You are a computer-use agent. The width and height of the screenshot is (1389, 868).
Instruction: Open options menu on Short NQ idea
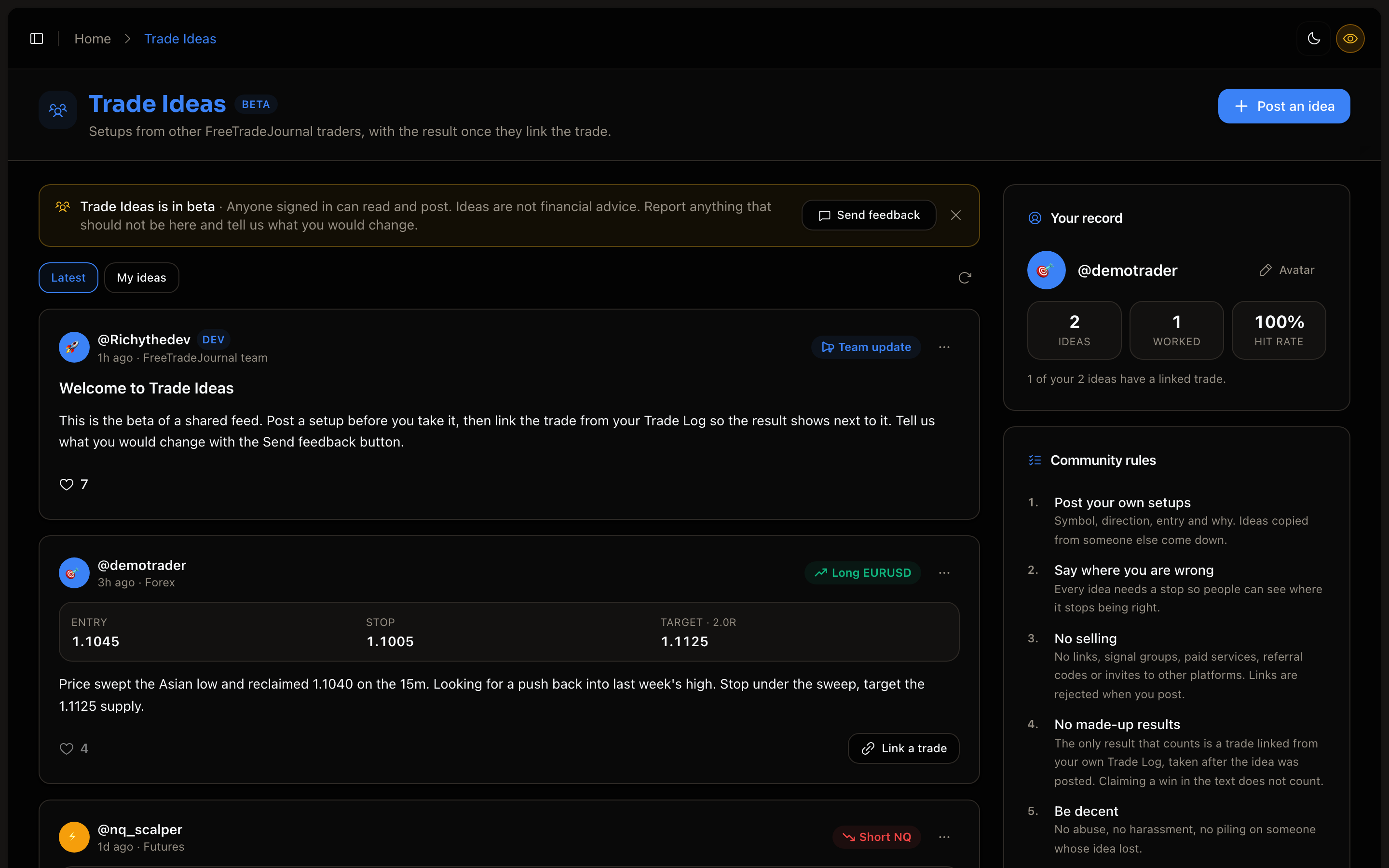pos(944,837)
